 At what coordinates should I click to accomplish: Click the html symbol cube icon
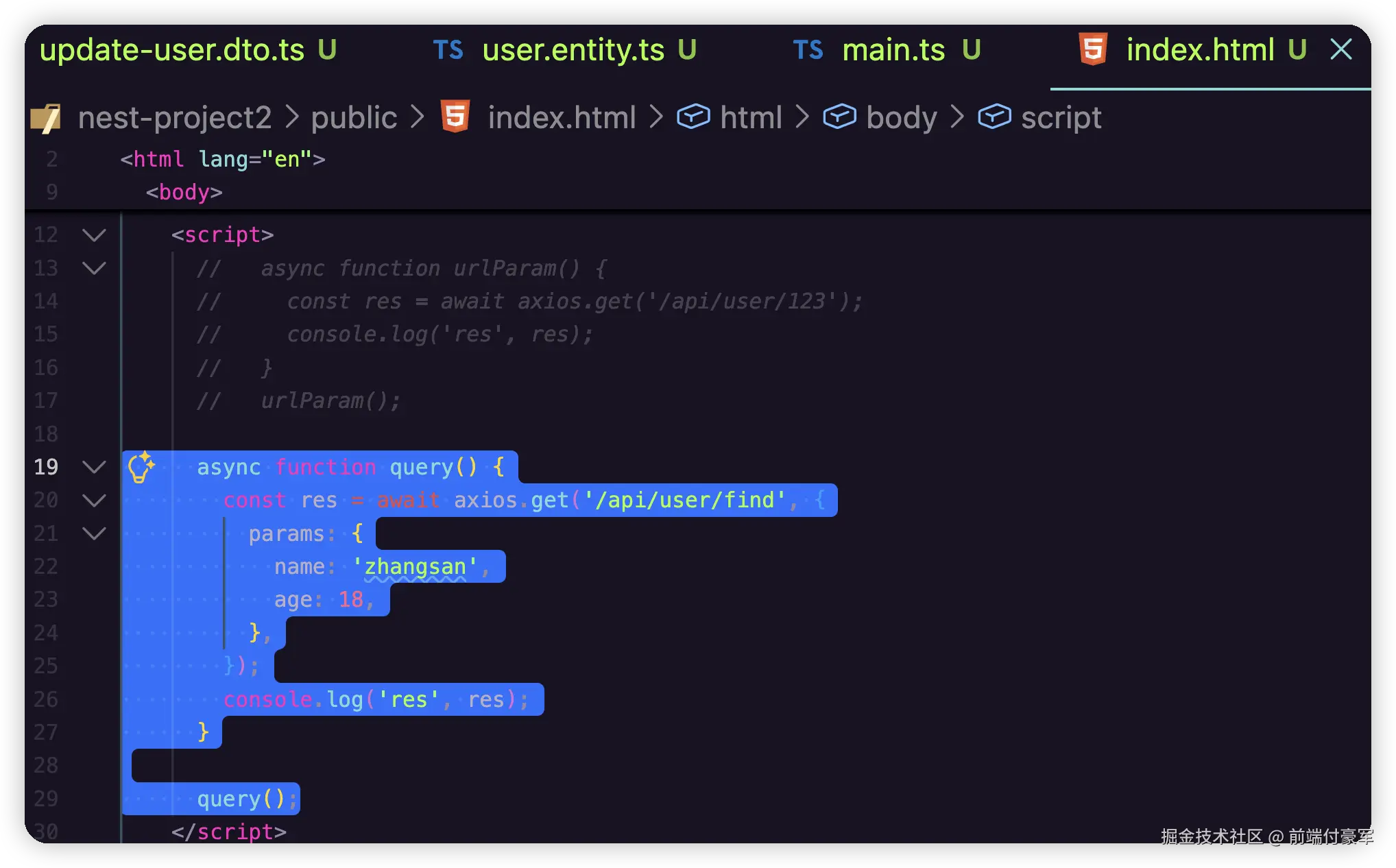[x=693, y=117]
